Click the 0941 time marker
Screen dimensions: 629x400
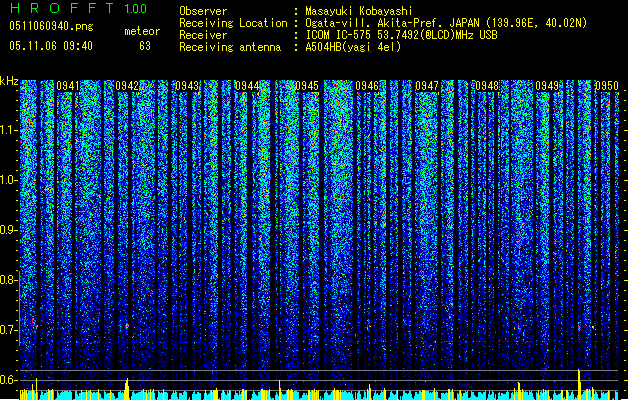point(68,86)
